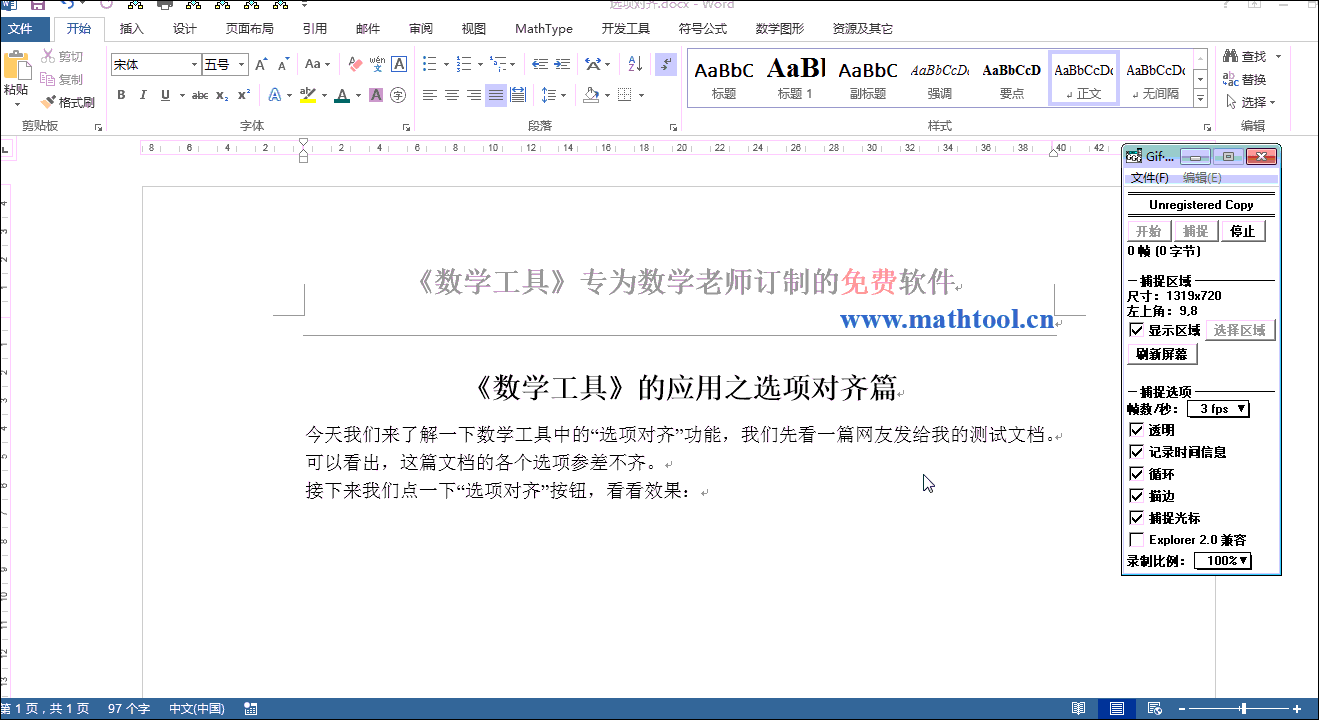This screenshot has width=1319, height=720.
Task: Toggle the 透明 (transparent) checkbox
Action: click(1136, 429)
